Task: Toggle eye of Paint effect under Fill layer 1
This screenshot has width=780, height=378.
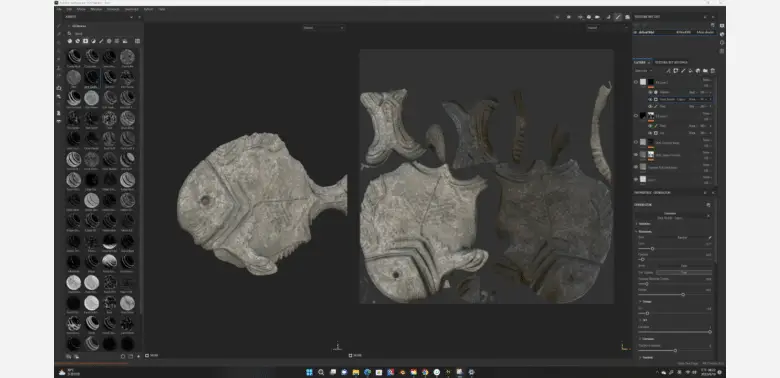Action: click(650, 106)
